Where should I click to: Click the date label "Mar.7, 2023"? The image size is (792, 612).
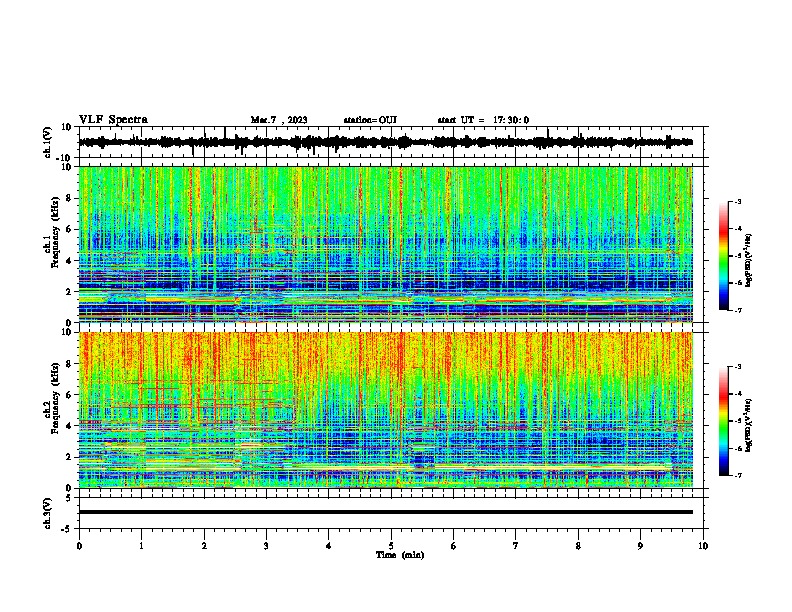coord(279,120)
